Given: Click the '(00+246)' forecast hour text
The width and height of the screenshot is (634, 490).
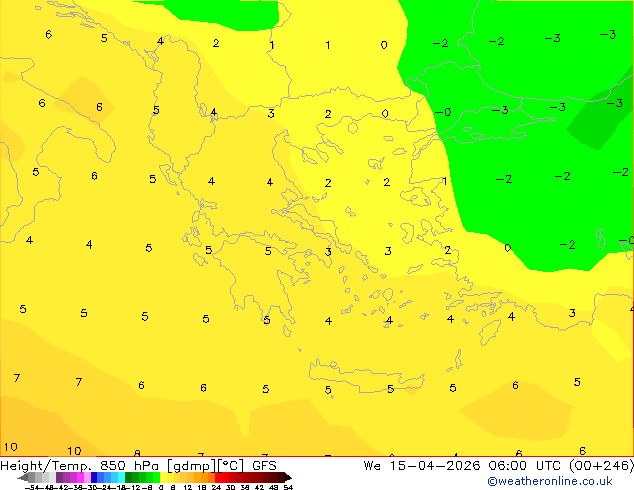Looking at the screenshot, I should click(x=601, y=466).
